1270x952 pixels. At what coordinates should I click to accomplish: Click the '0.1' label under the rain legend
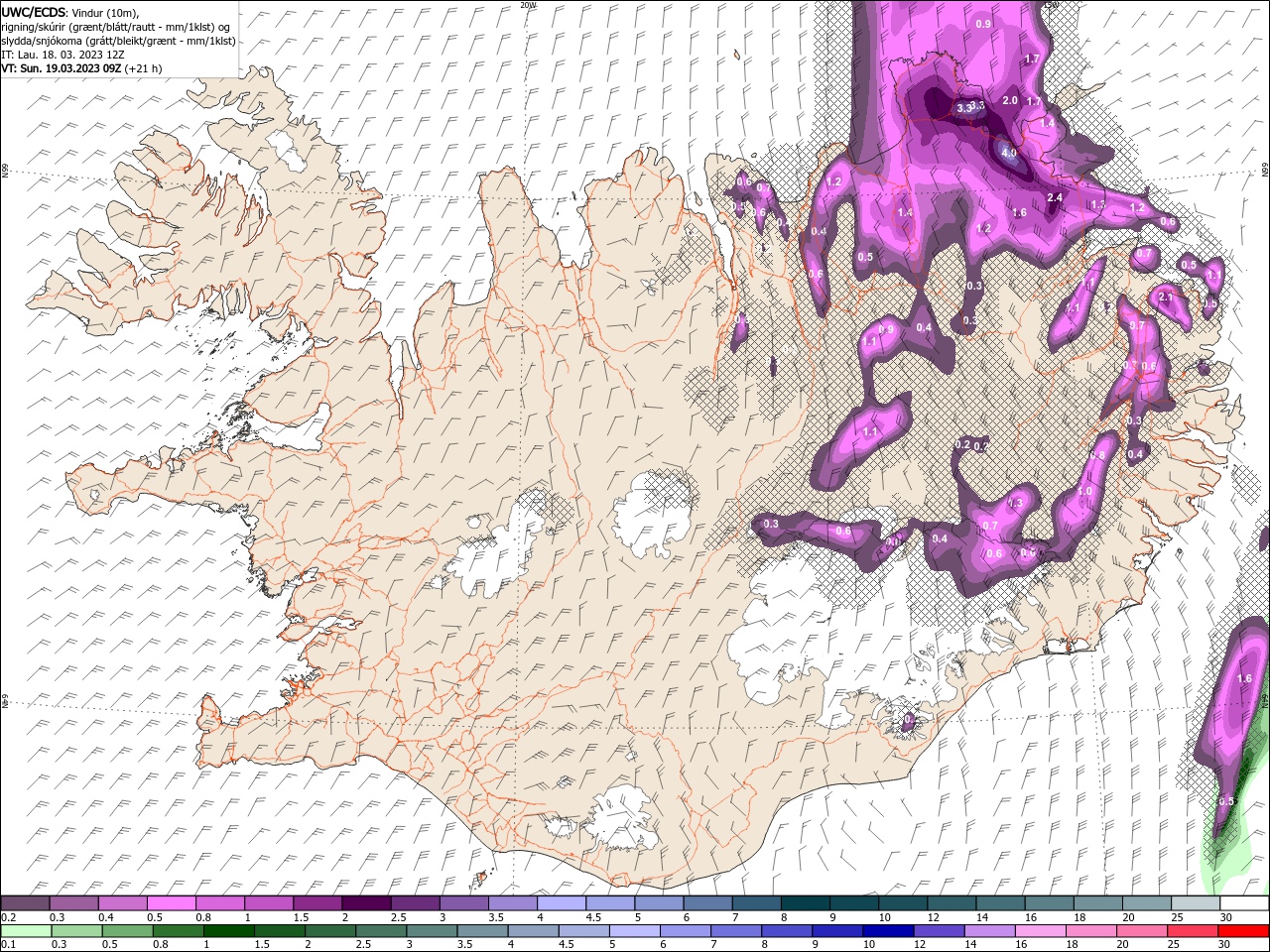tap(8, 945)
